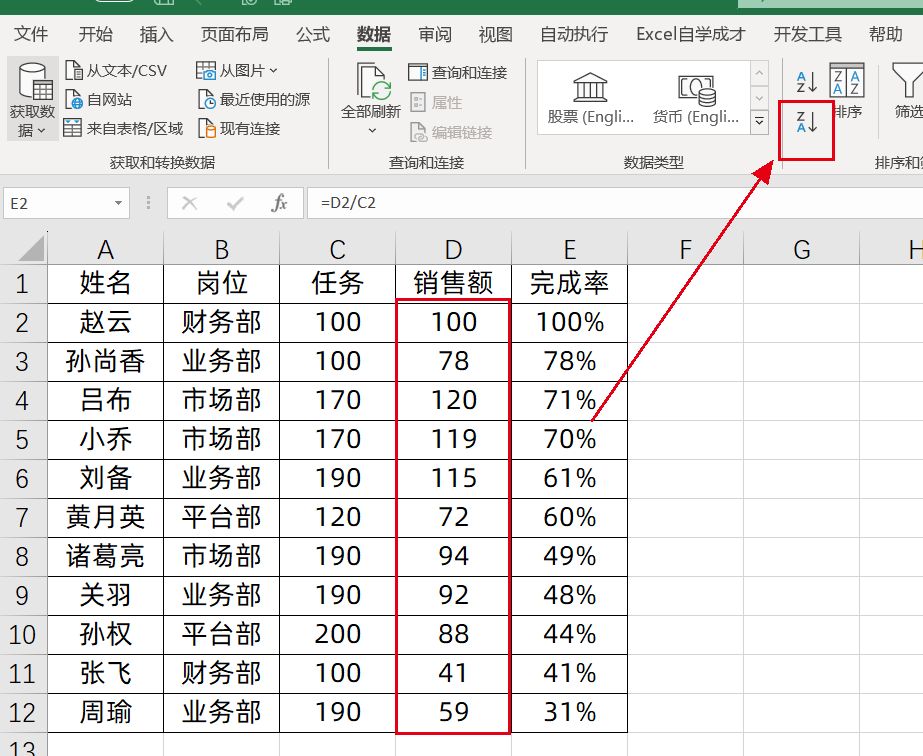Screen dimensions: 923x756
Task: Expand the data types gallery more arrow
Action: [x=759, y=122]
